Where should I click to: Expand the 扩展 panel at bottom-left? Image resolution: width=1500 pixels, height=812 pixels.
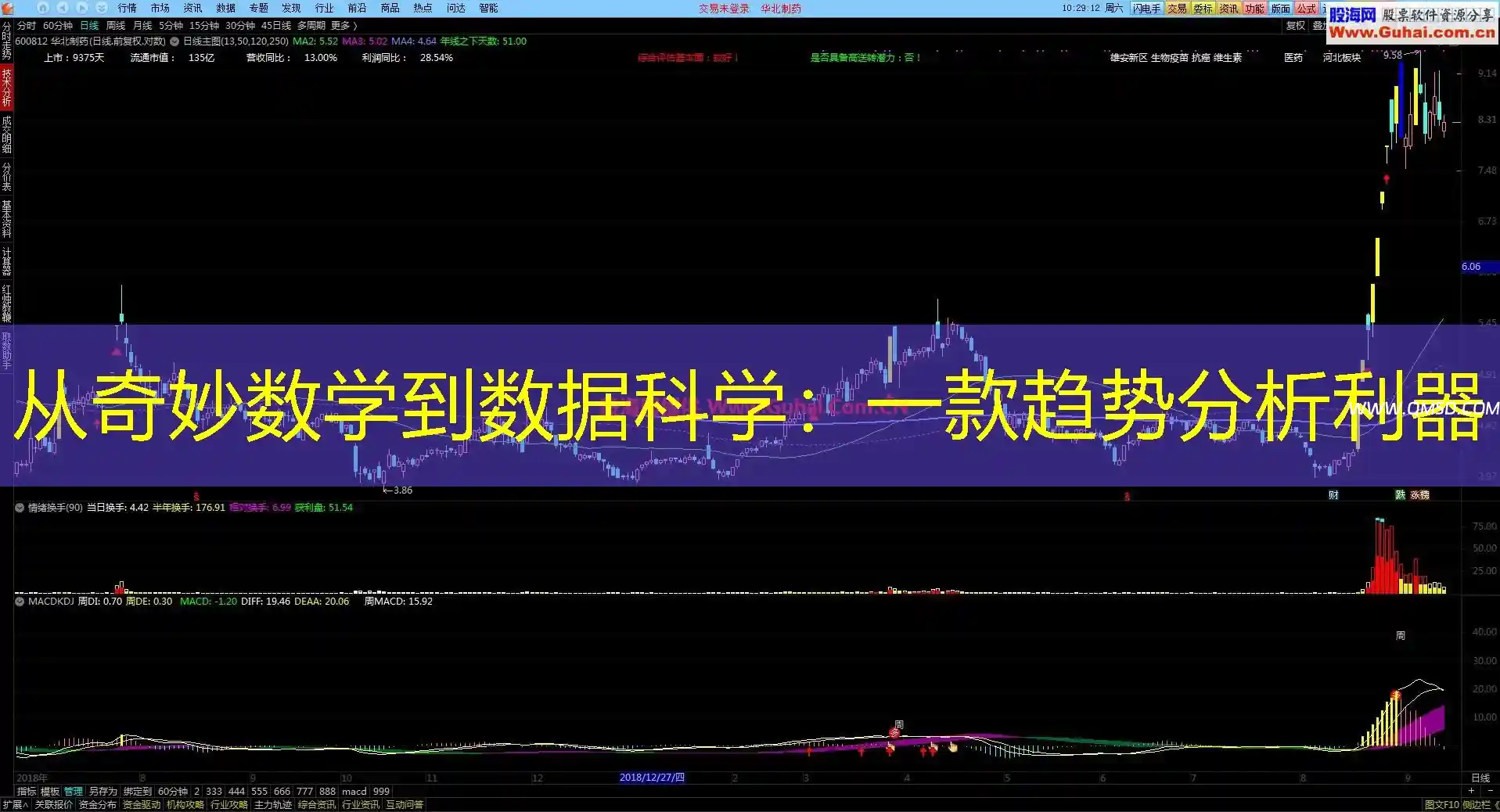pyautogui.click(x=15, y=804)
